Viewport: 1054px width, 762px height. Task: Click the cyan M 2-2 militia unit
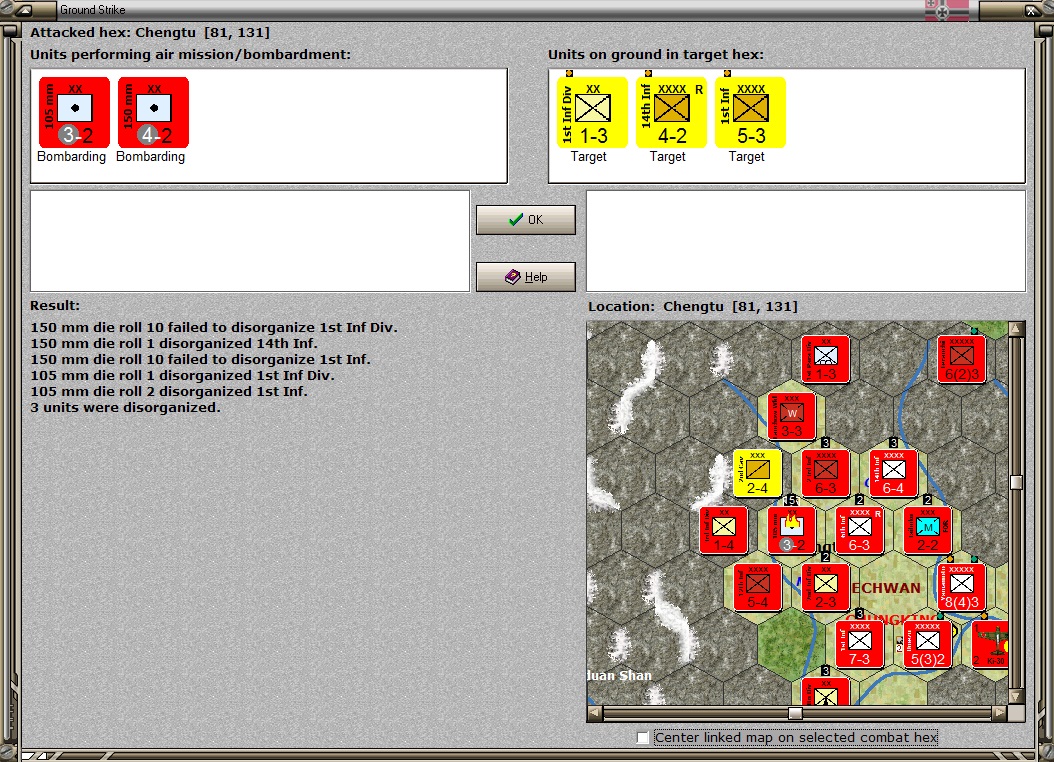[927, 530]
